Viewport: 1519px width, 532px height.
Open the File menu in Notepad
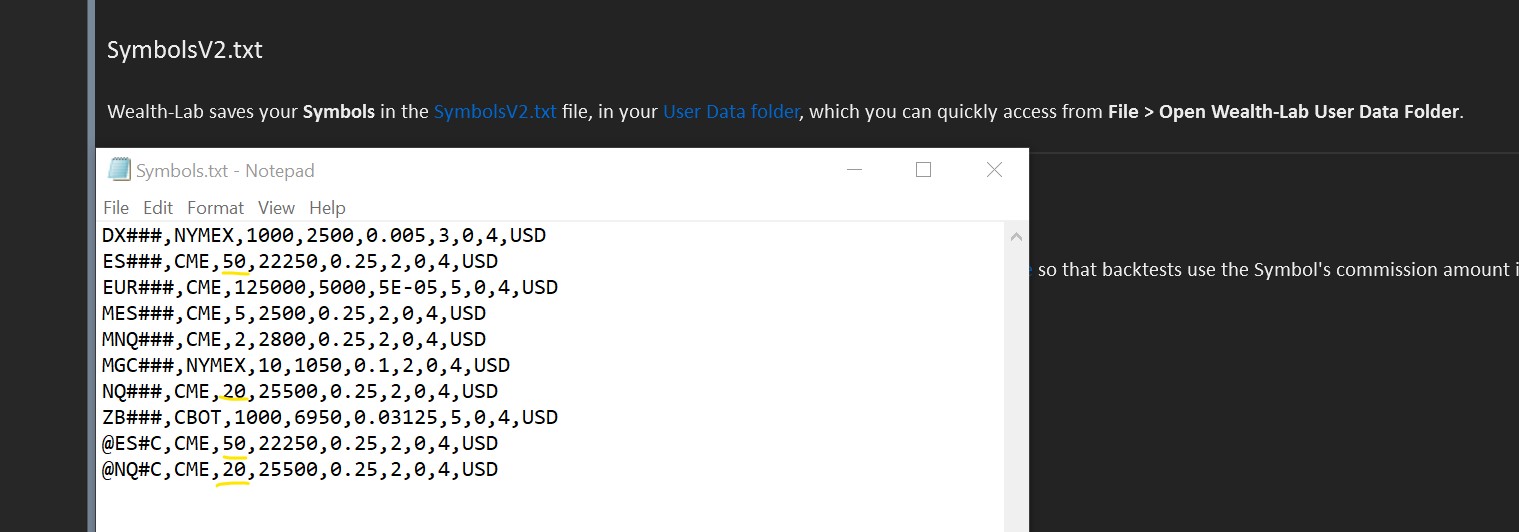pyautogui.click(x=116, y=208)
